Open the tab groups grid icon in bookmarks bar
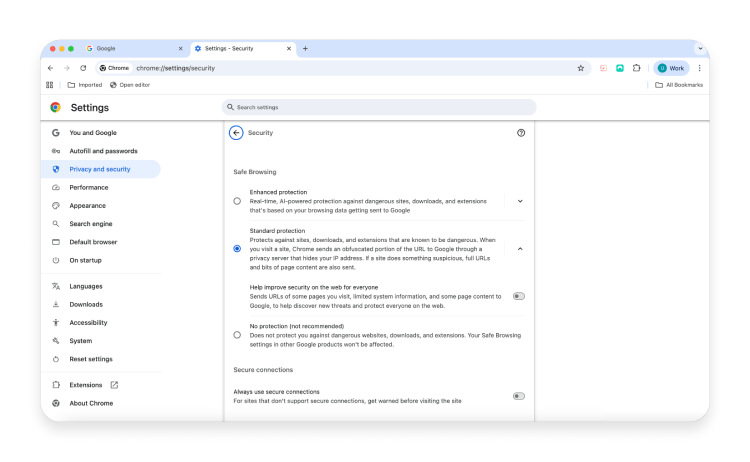 pyautogui.click(x=49, y=85)
